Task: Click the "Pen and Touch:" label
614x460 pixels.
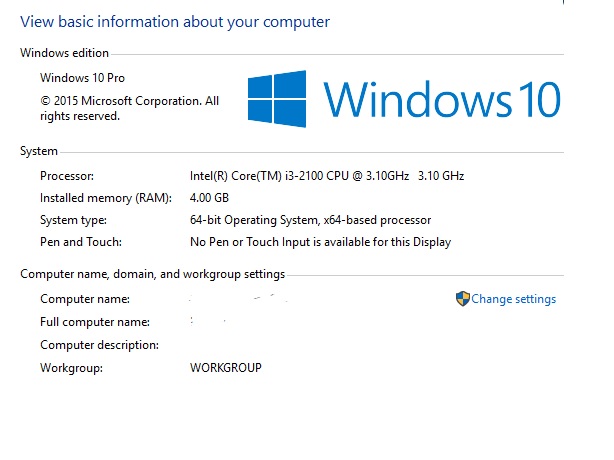Action: pos(81,242)
